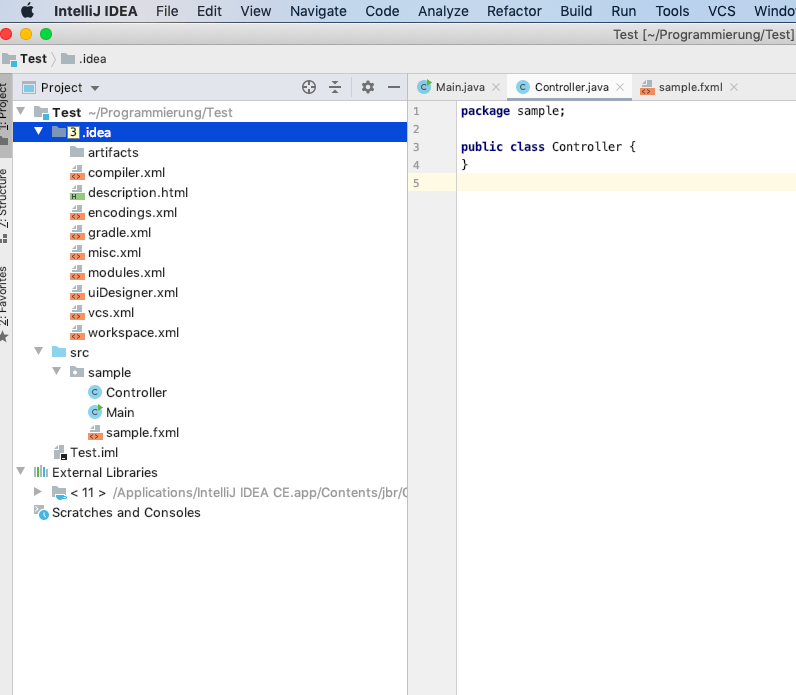The height and width of the screenshot is (695, 796).
Task: Expand the < 11 > JDK library node
Action: [38, 492]
